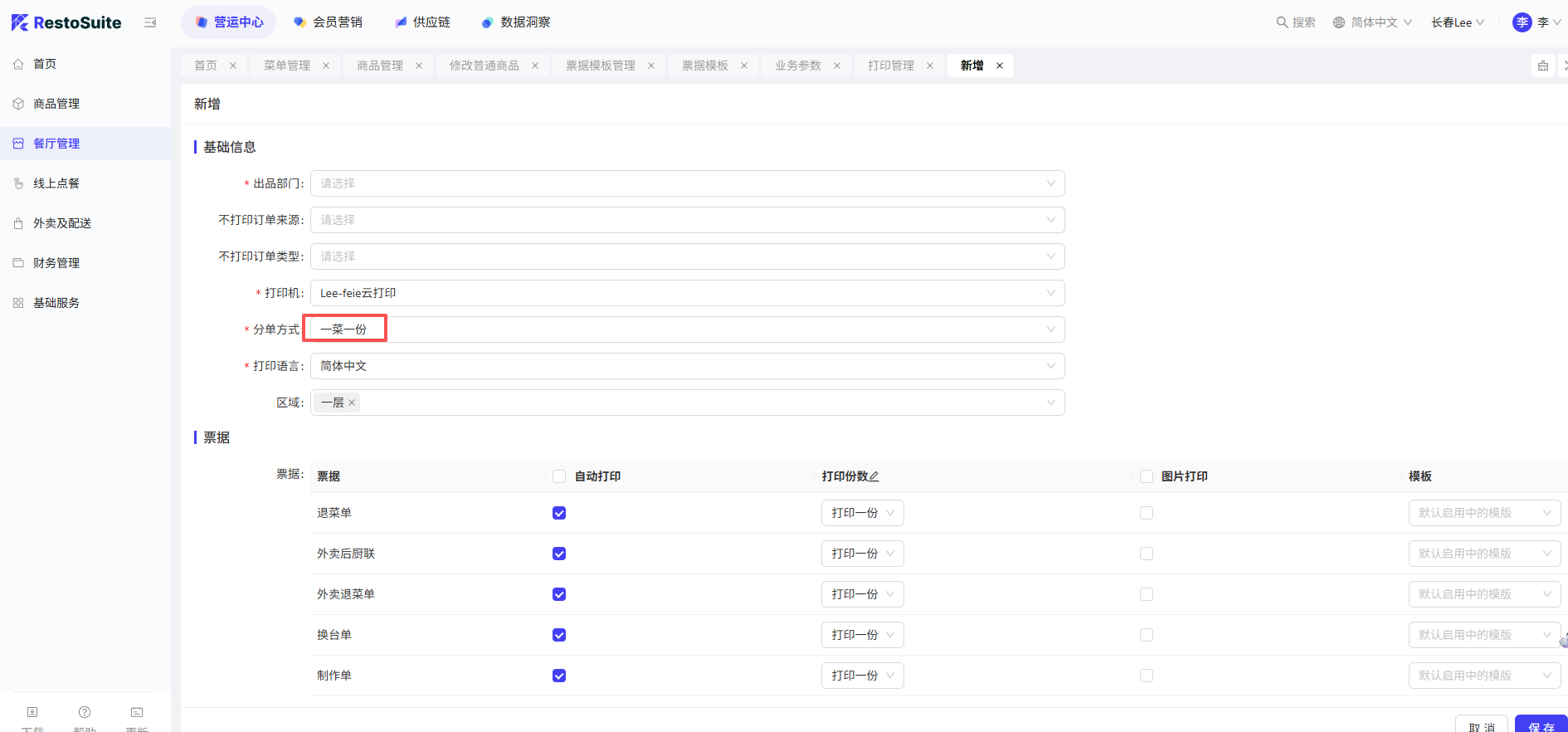Click the user avatar icon 李

[1522, 22]
